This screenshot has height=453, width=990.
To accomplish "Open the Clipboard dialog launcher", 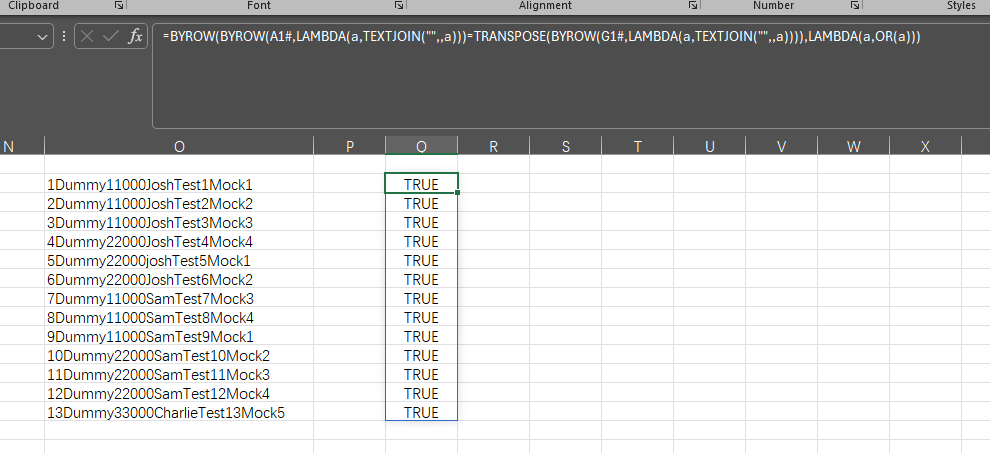I will (119, 5).
